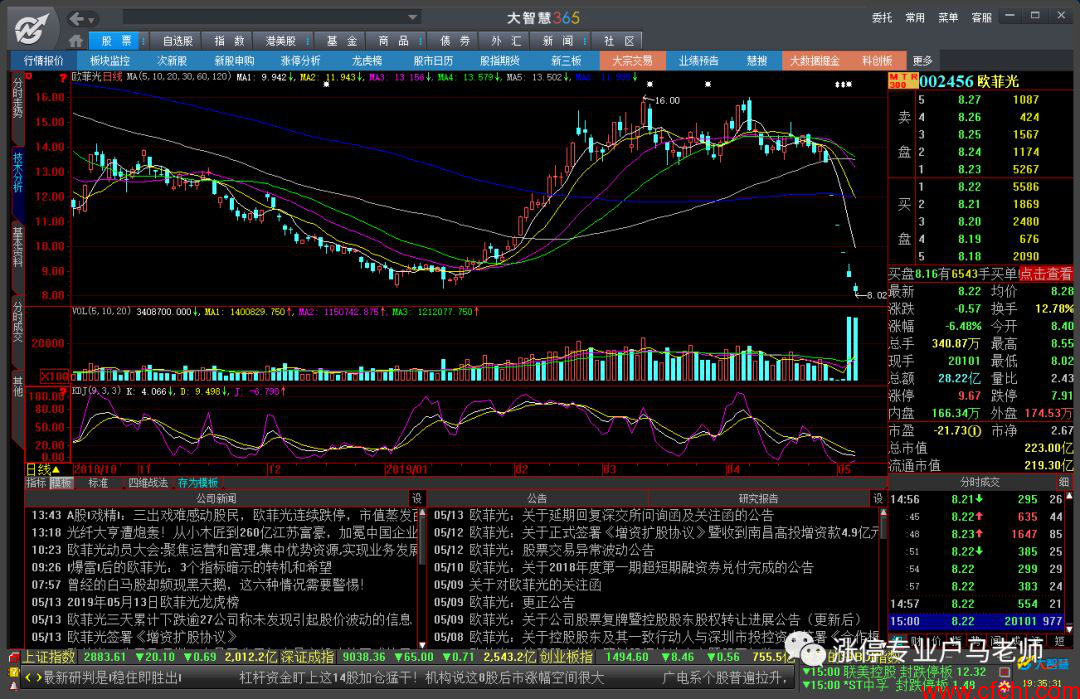Switch to 分时成交 side tab
The width and height of the screenshot is (1080, 699).
tap(17, 321)
